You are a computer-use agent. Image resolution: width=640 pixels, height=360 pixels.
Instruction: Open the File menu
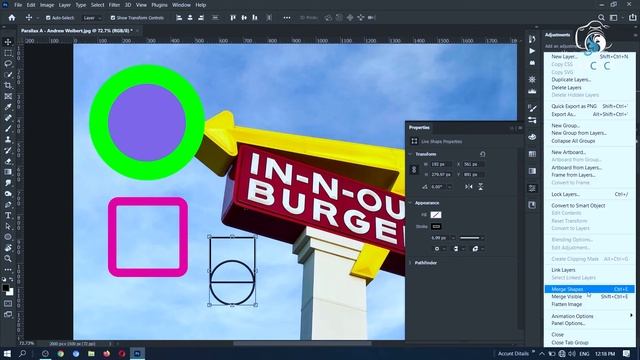[18, 5]
